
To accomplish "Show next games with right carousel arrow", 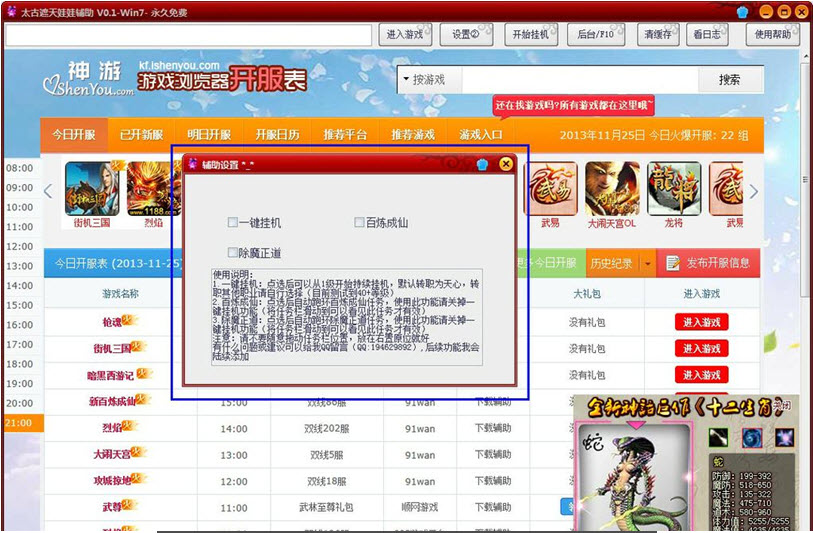I will 754,191.
